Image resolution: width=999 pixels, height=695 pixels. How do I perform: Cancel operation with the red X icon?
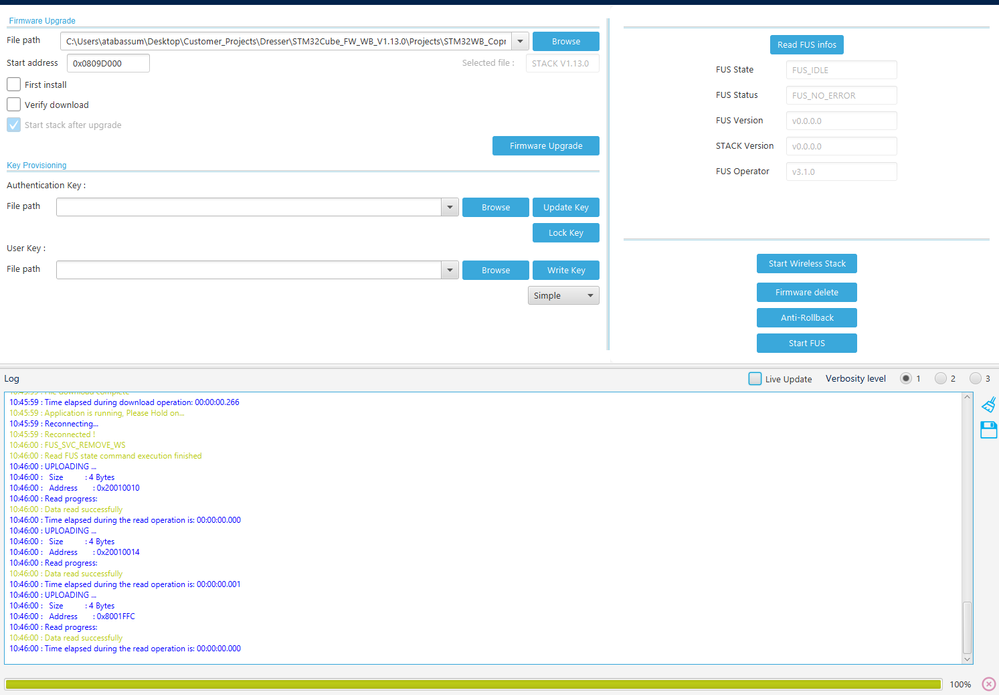click(x=988, y=684)
